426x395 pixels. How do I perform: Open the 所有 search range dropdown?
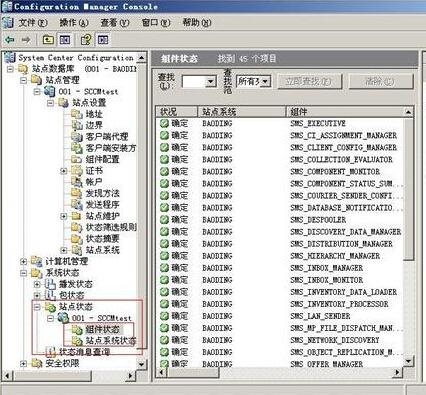254,81
